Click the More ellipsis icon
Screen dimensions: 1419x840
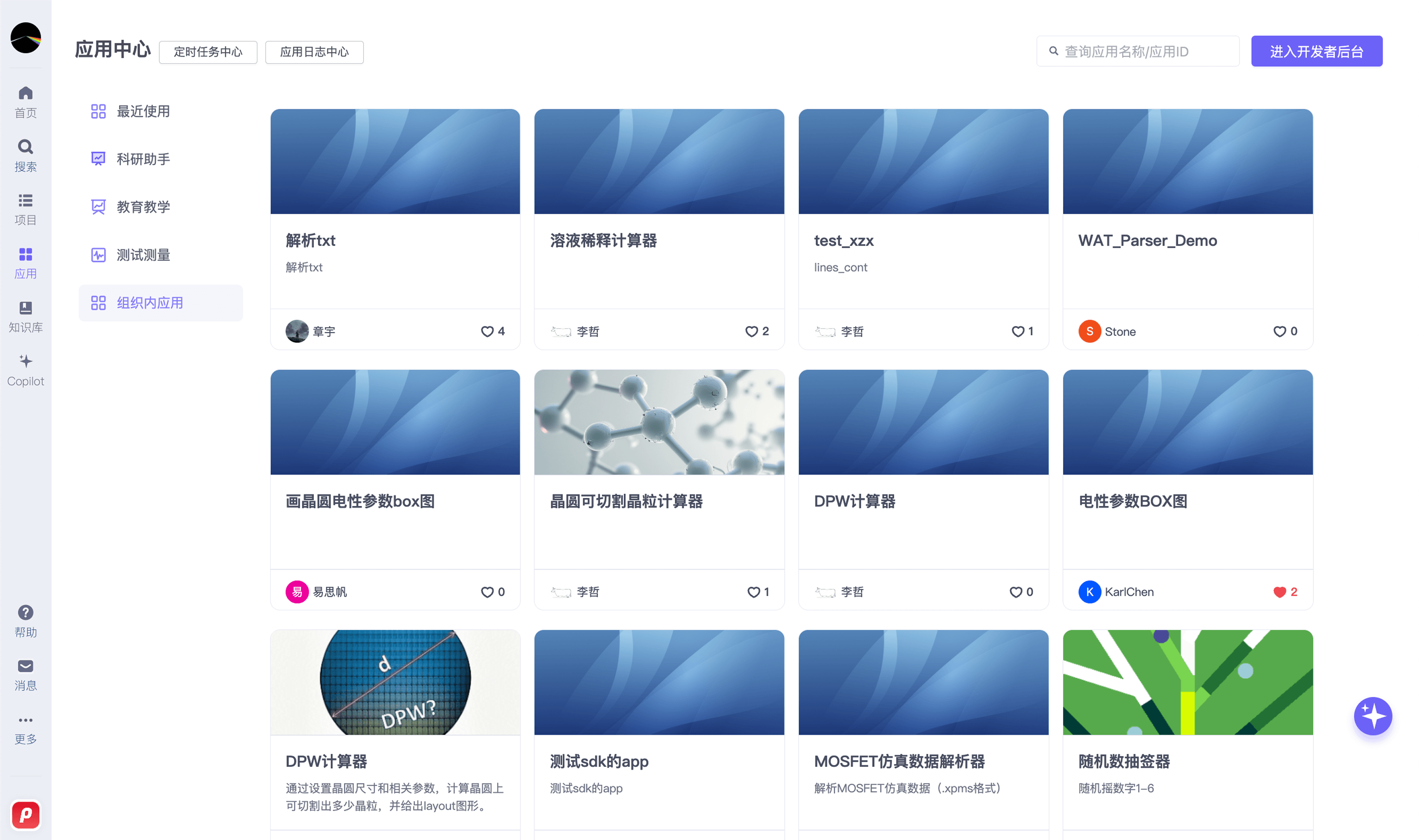25,720
